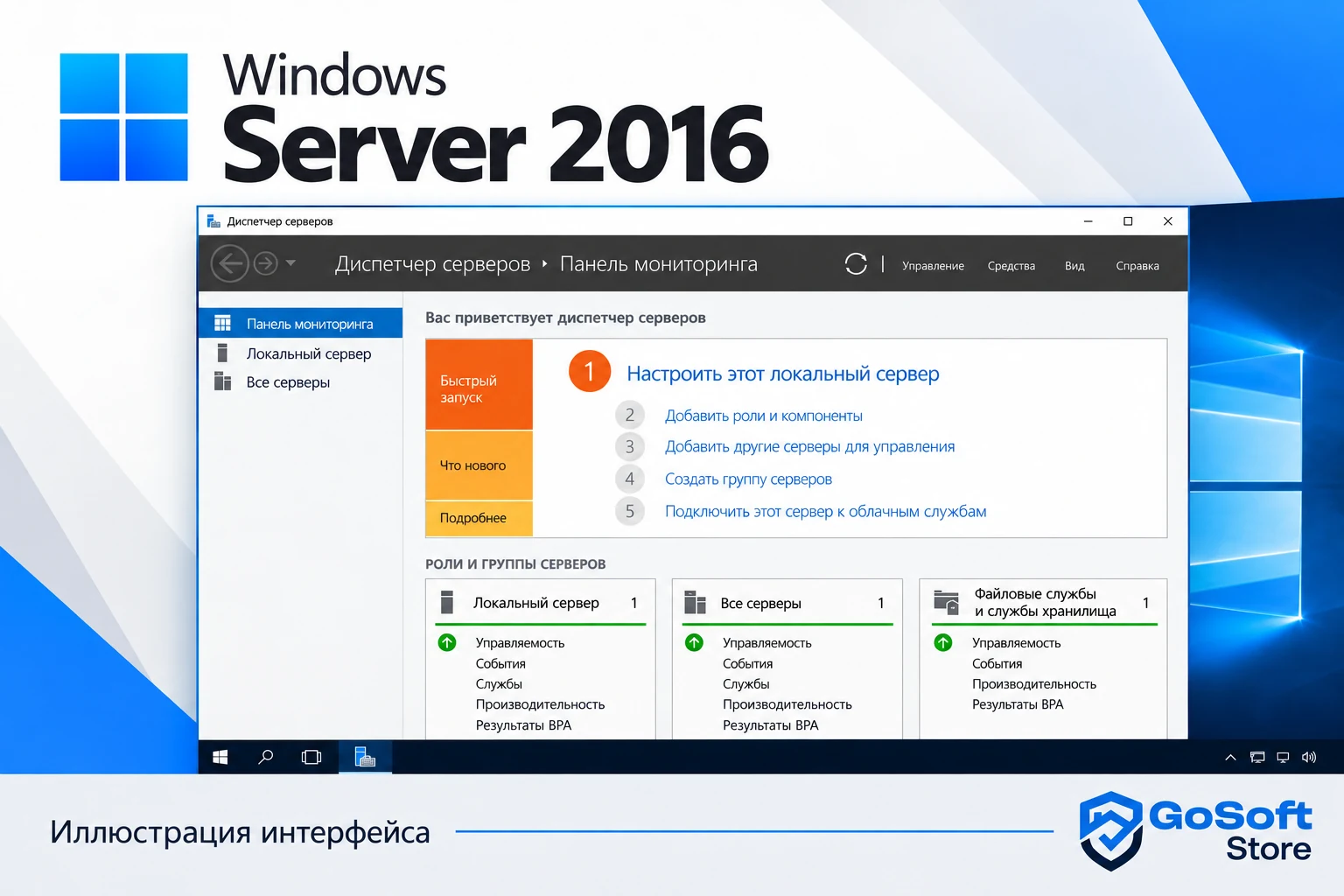The width and height of the screenshot is (1344, 896).
Task: Click the volume speaker icon in tray
Action: [x=1309, y=758]
